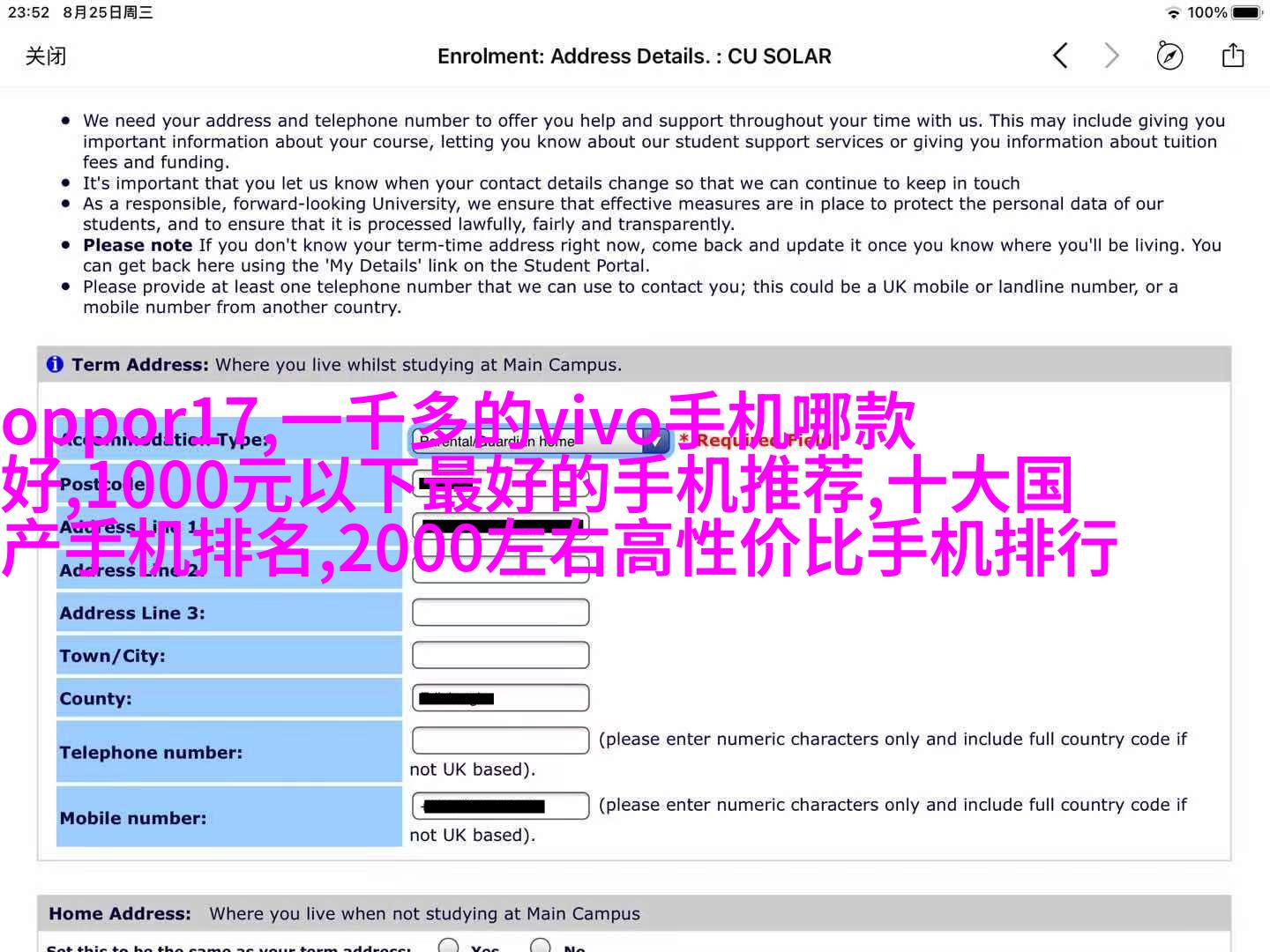
Task: Click the Telephone number field
Action: (500, 740)
